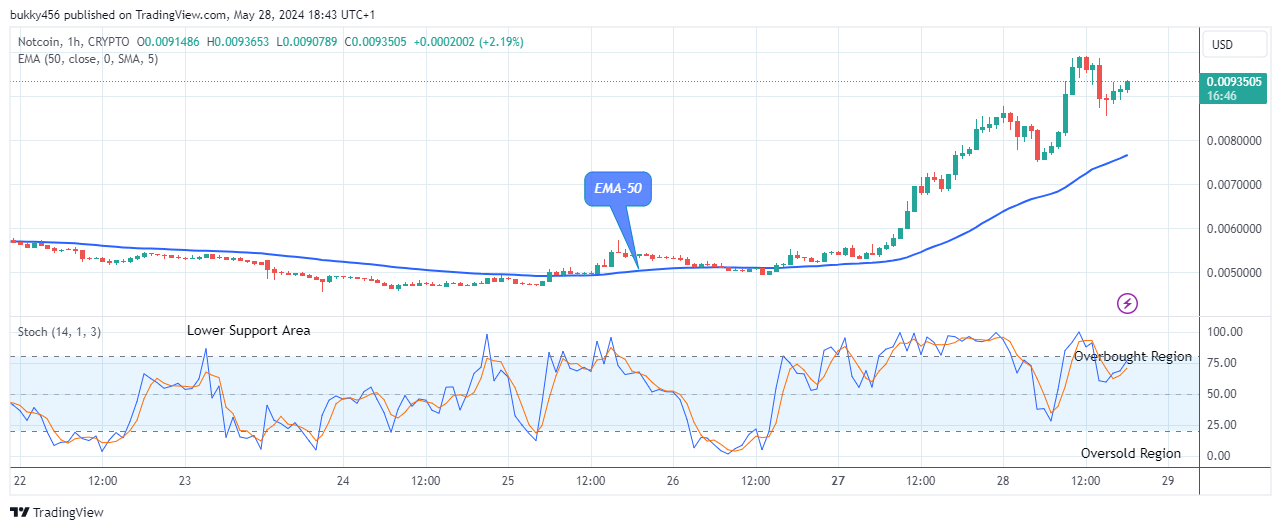Click the 0.0080000 price axis label
The height and width of the screenshot is (530, 1281).
1234,141
